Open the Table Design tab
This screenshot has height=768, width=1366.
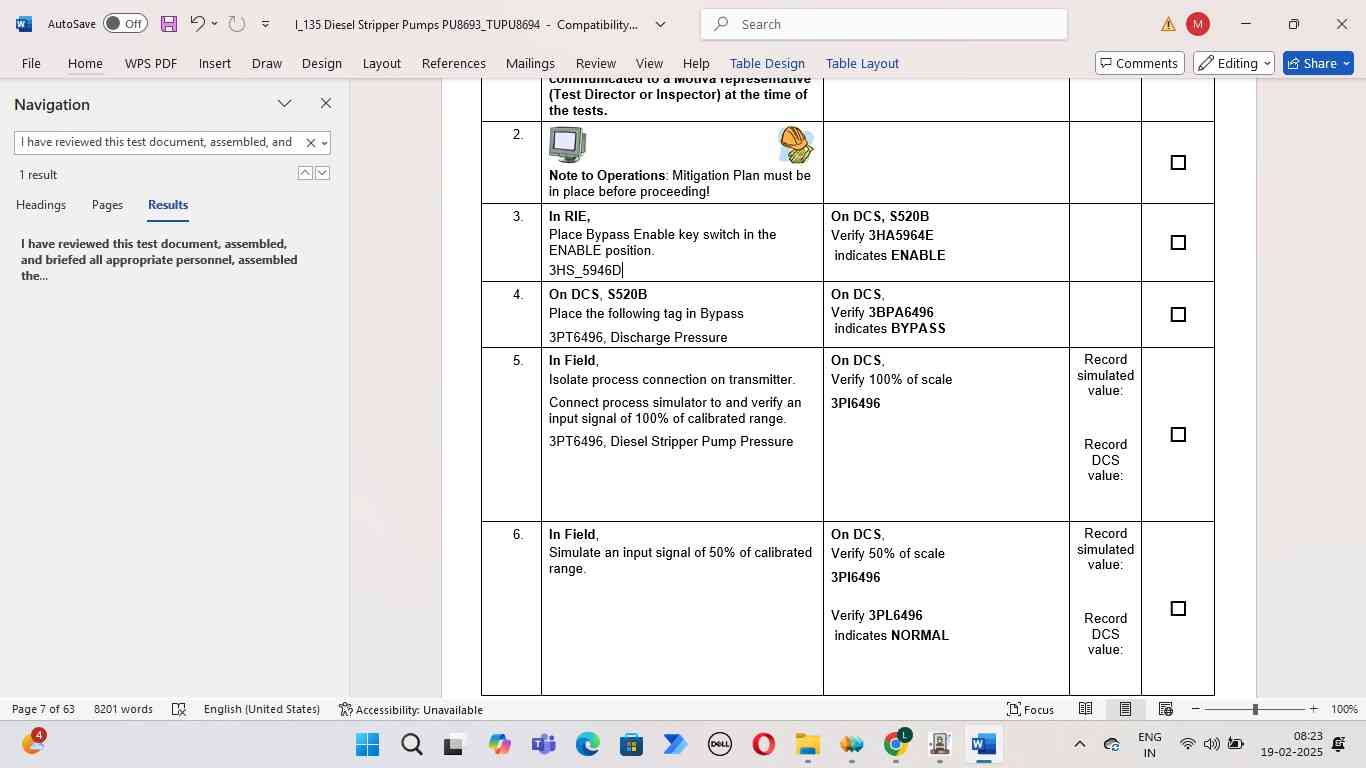[767, 63]
